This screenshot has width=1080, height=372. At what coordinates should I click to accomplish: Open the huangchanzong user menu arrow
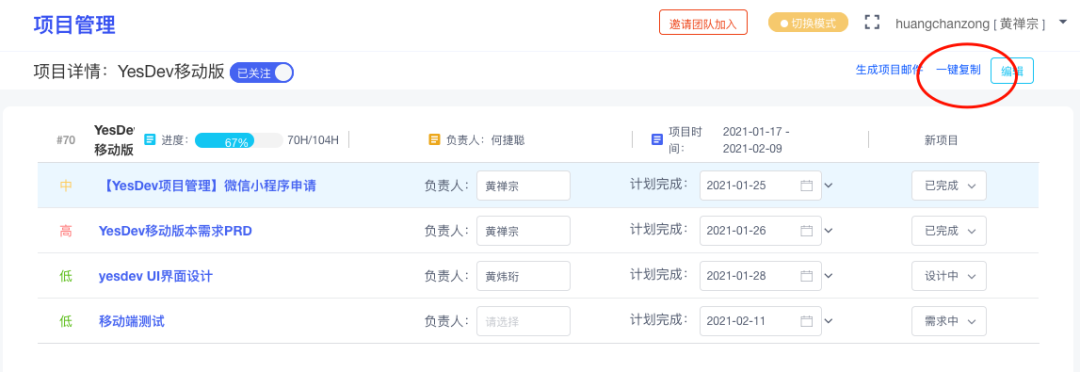coord(1063,22)
